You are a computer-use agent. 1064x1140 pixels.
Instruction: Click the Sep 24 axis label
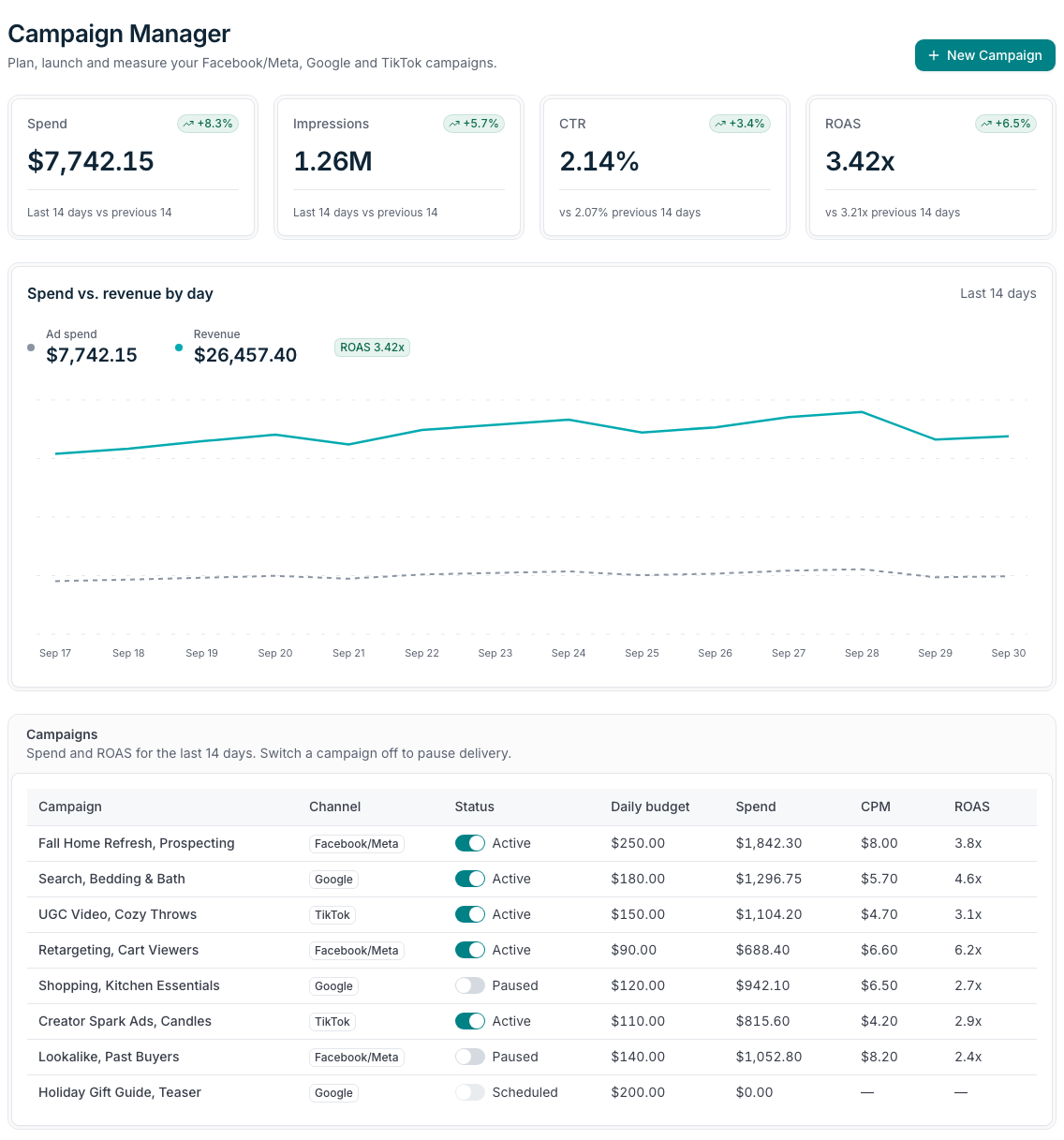pos(569,653)
